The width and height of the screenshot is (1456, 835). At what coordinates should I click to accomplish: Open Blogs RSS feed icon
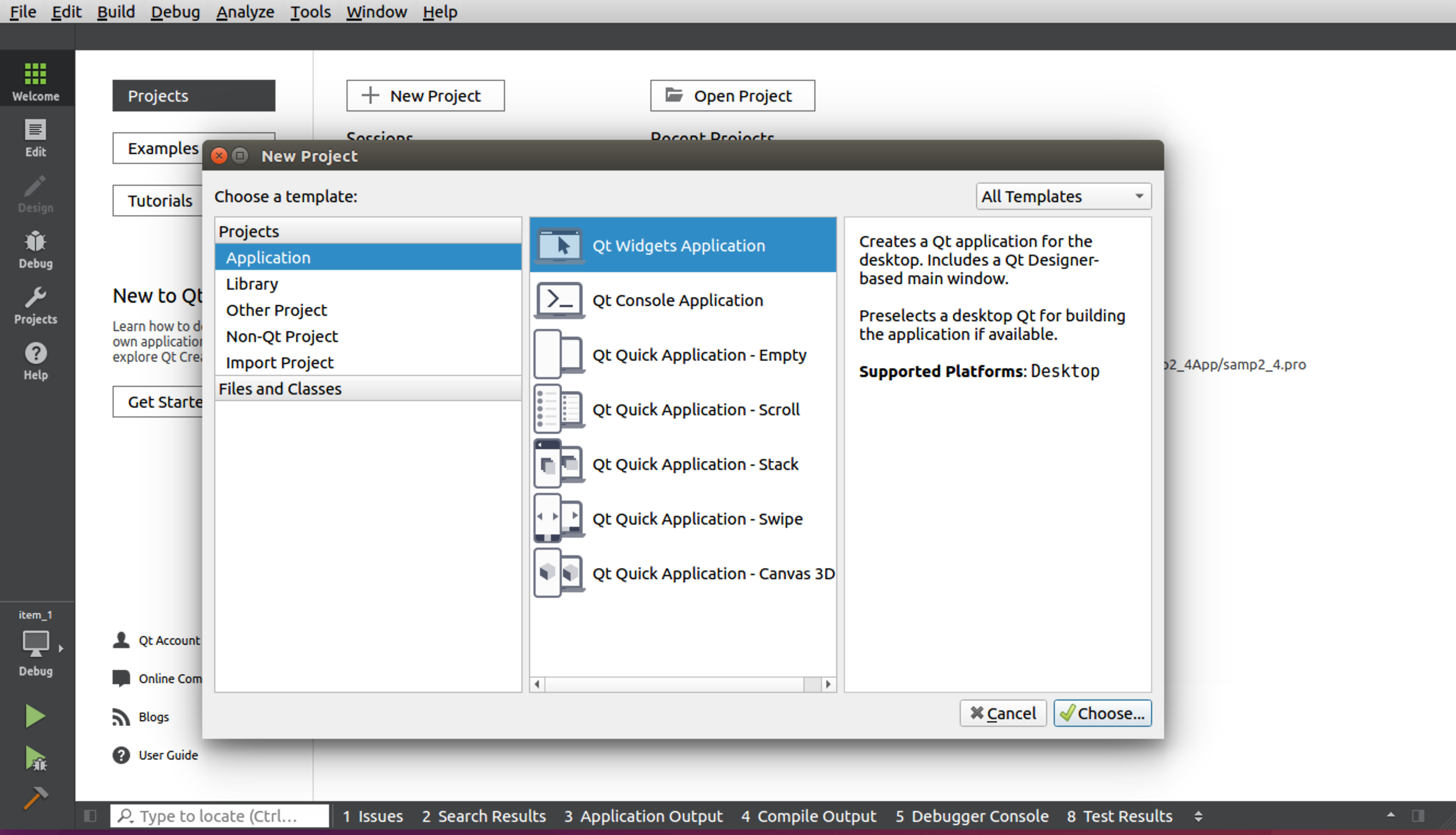pos(121,717)
